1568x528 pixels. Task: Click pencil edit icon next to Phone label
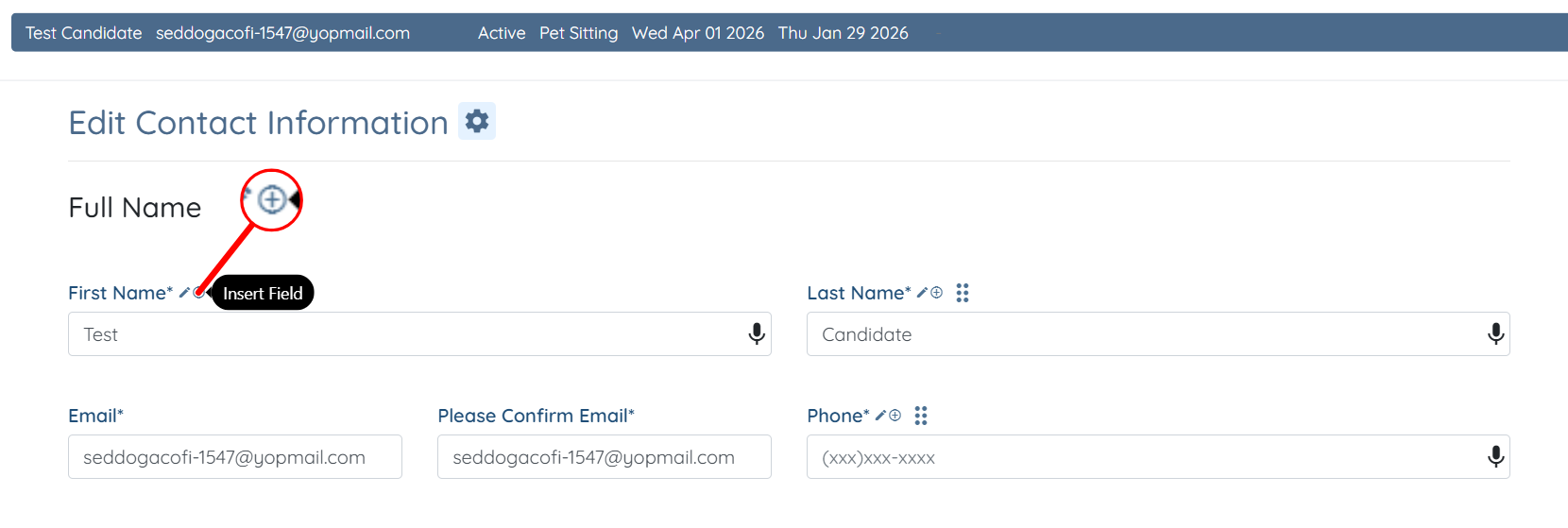coord(881,416)
